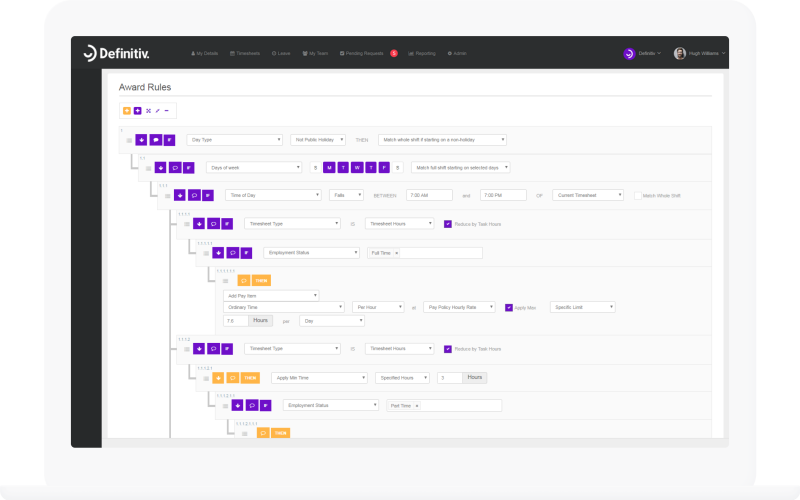The image size is (800, 500).
Task: Click filter icon on Part Time Employment Status rule
Action: 265,406
